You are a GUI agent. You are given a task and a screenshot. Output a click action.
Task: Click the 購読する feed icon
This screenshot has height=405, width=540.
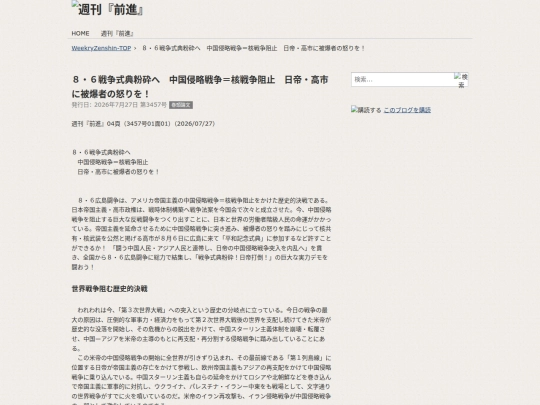(x=366, y=110)
